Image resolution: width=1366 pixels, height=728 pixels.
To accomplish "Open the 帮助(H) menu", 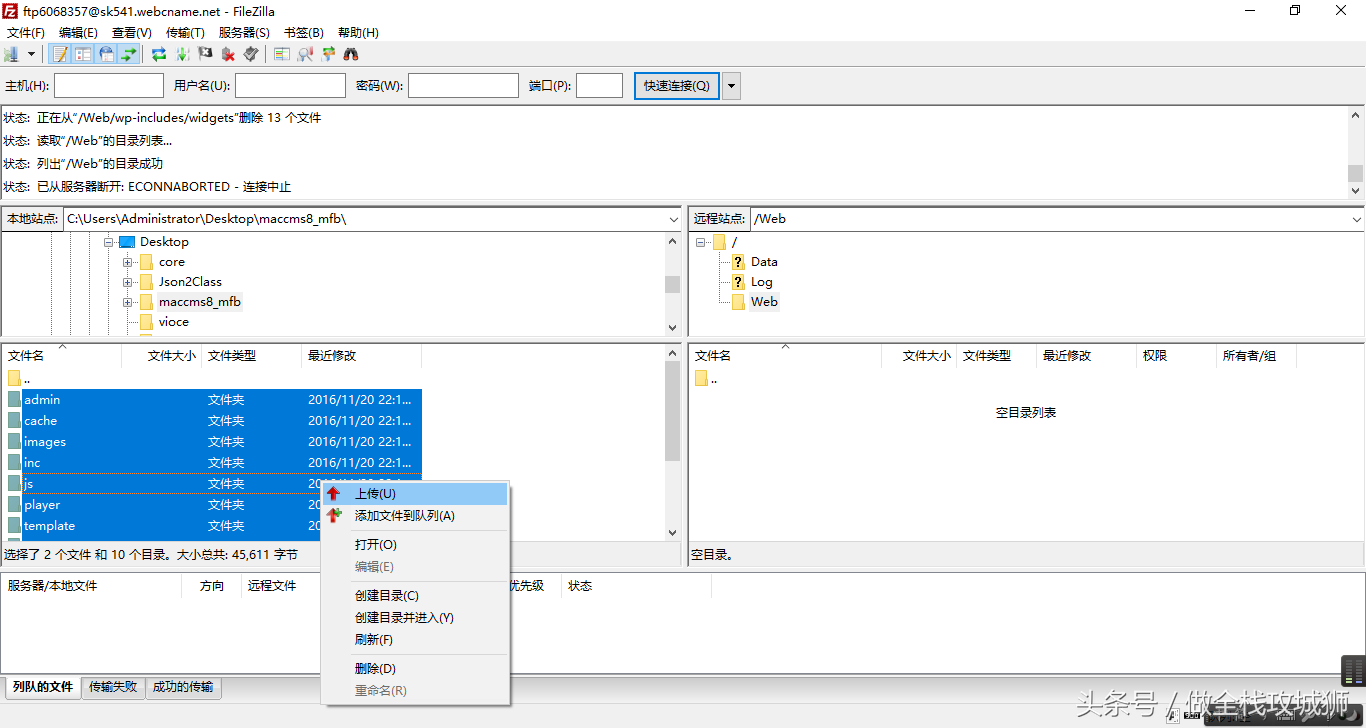I will coord(358,33).
